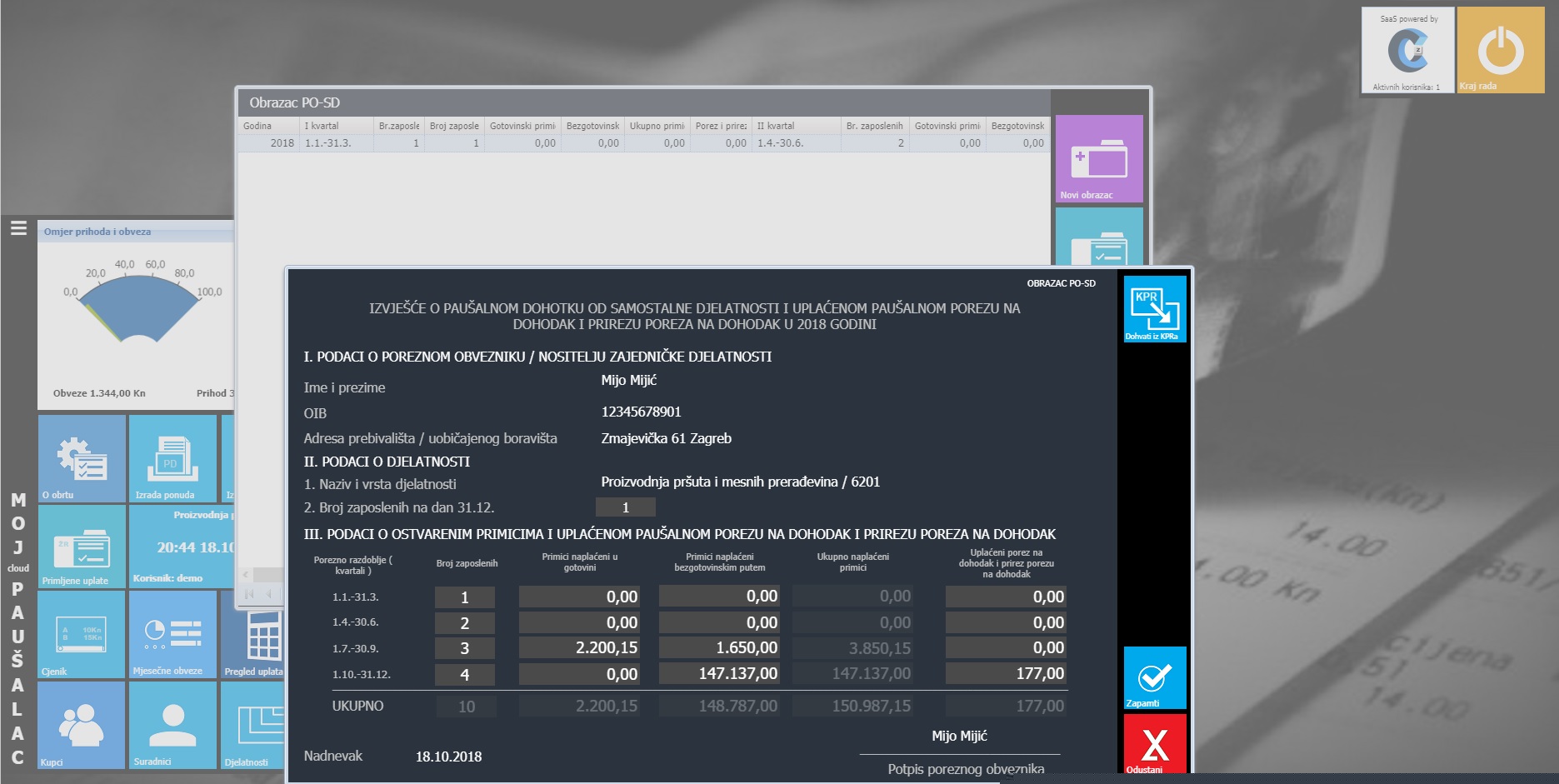Image resolution: width=1559 pixels, height=784 pixels.
Task: Edit non-cash receipts 1.650,00 field
Action: (719, 647)
